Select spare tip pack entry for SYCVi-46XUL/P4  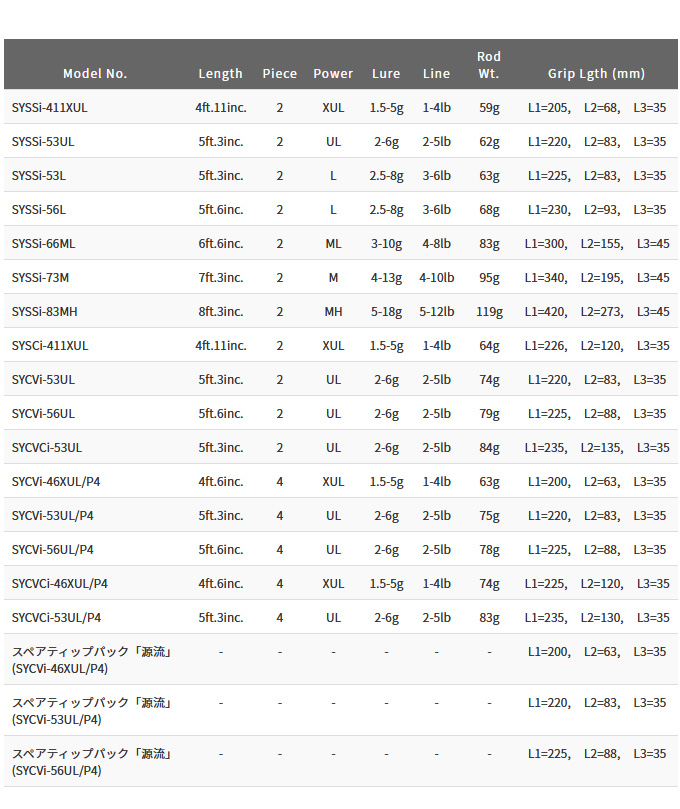pyautogui.click(x=92, y=660)
